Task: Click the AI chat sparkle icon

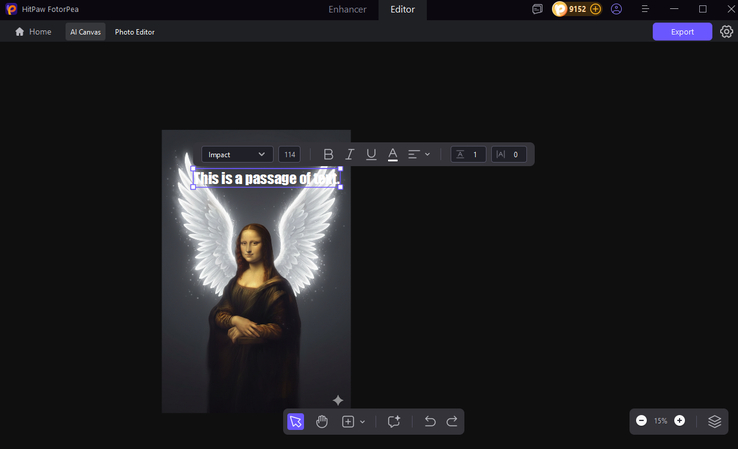Action: click(x=394, y=421)
